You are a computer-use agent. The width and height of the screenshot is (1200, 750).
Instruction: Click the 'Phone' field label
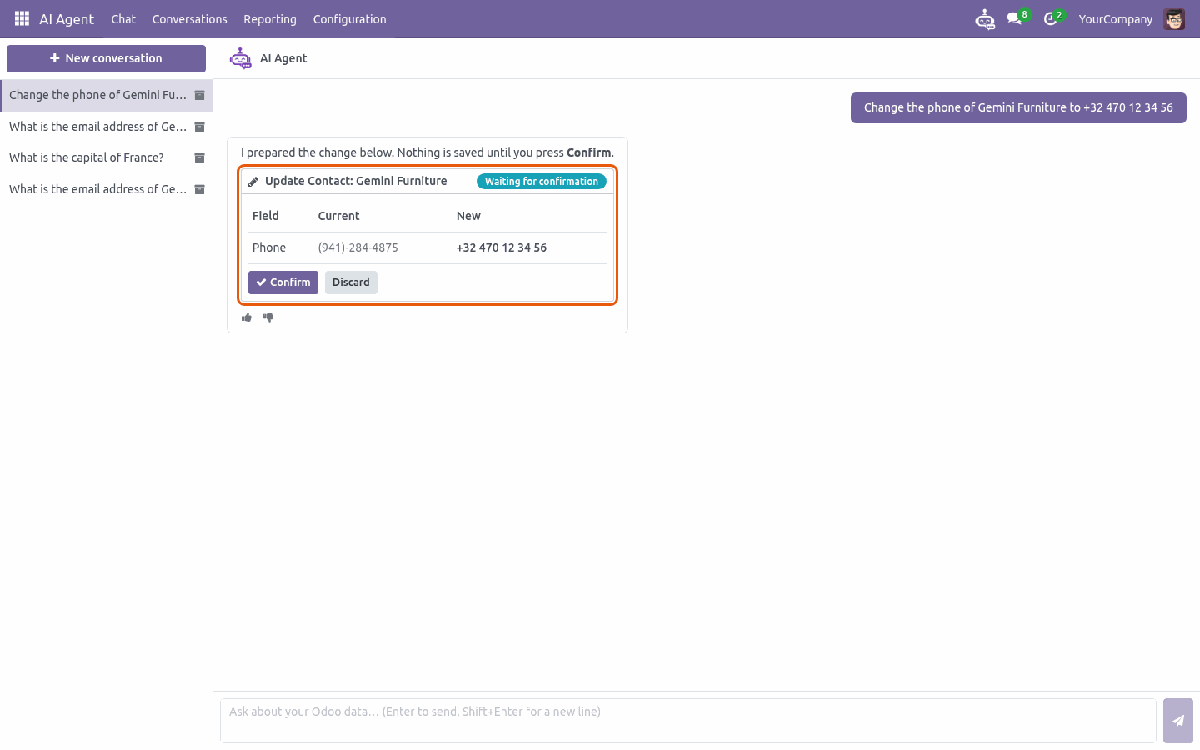[x=269, y=248]
